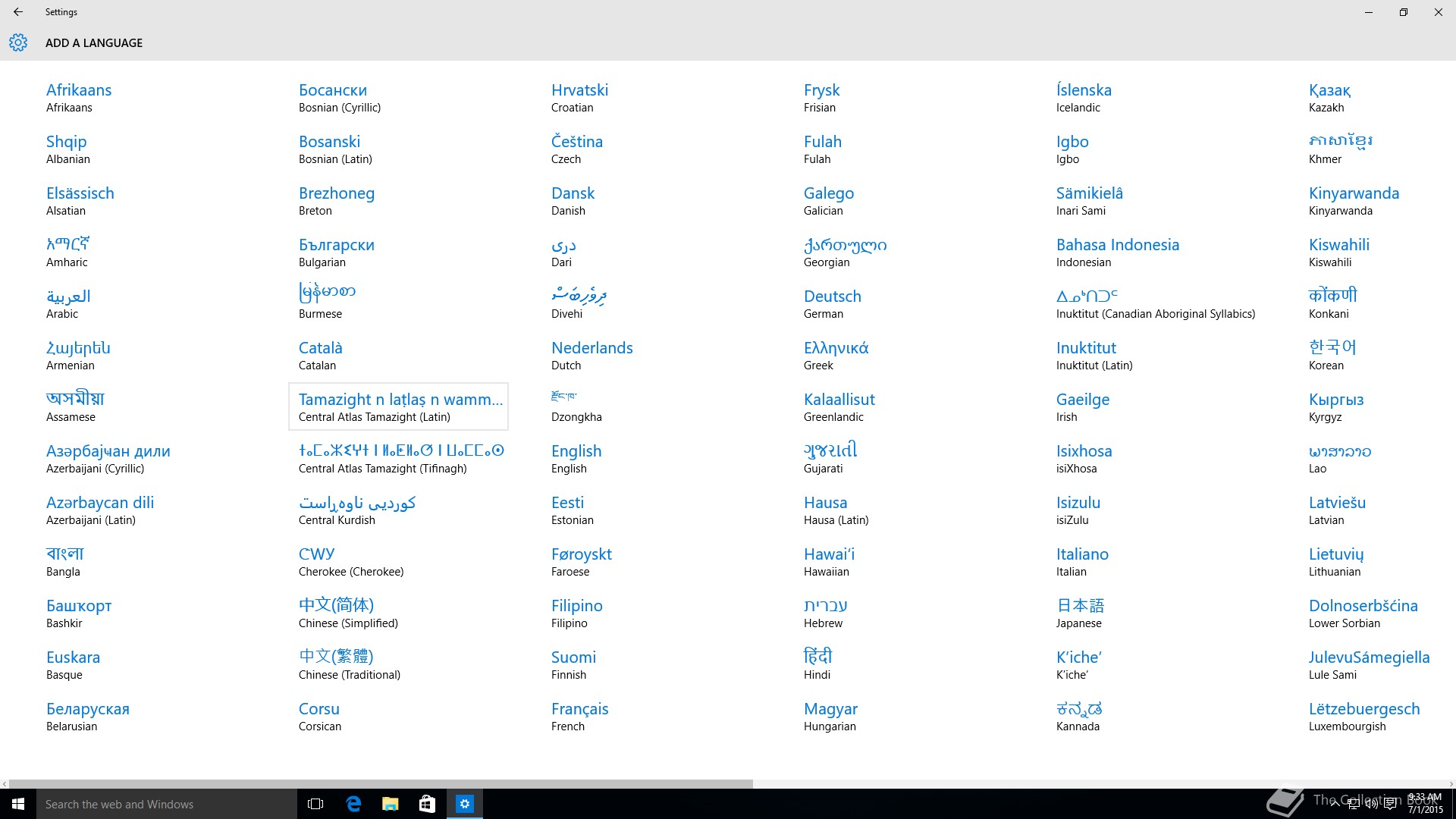Image resolution: width=1456 pixels, height=819 pixels.
Task: Click the network icon in the tray
Action: tap(1354, 804)
